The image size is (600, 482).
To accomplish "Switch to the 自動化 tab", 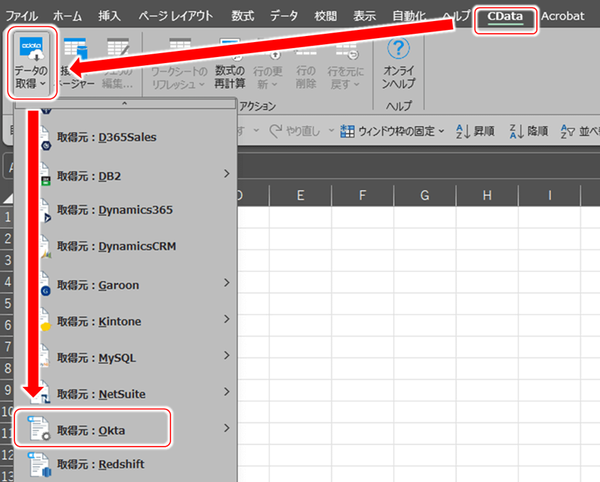I will [409, 16].
